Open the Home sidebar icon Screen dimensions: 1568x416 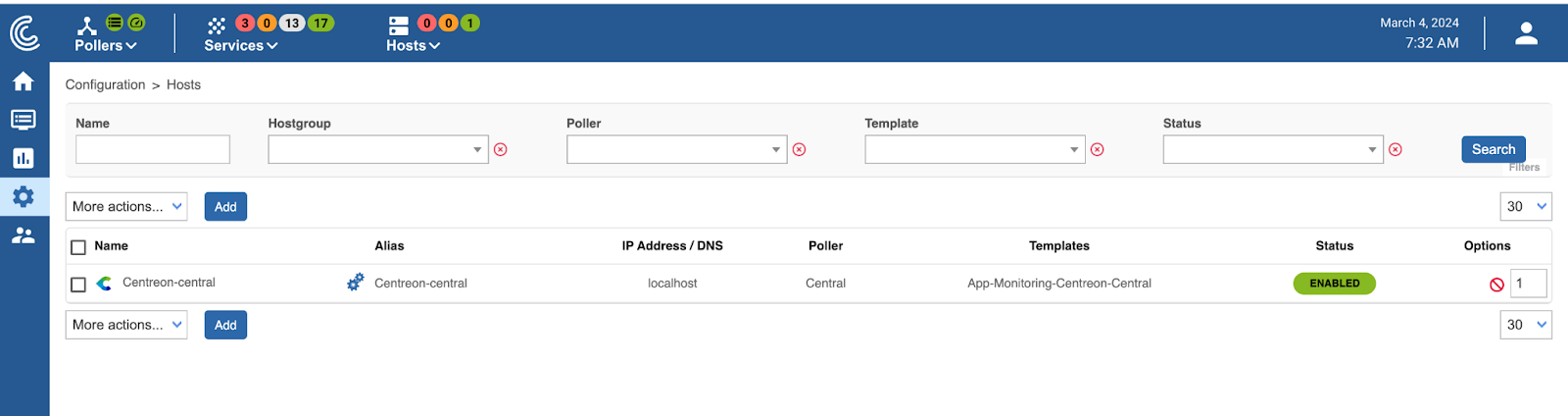pyautogui.click(x=24, y=81)
